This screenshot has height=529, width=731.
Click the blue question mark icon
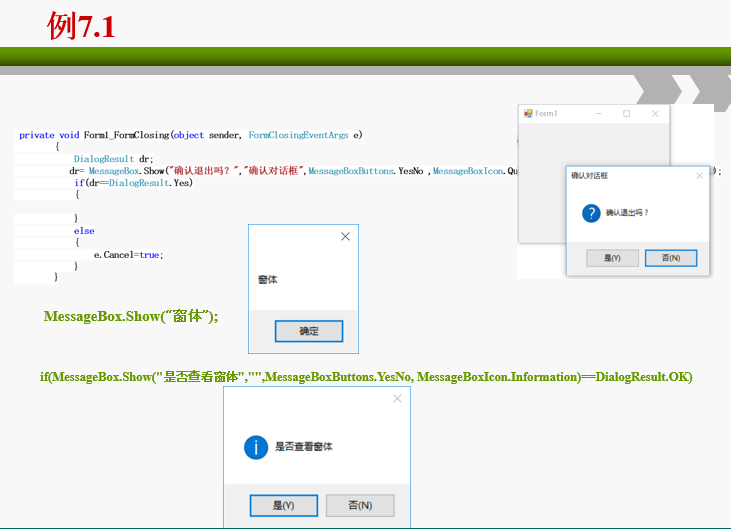coord(591,213)
